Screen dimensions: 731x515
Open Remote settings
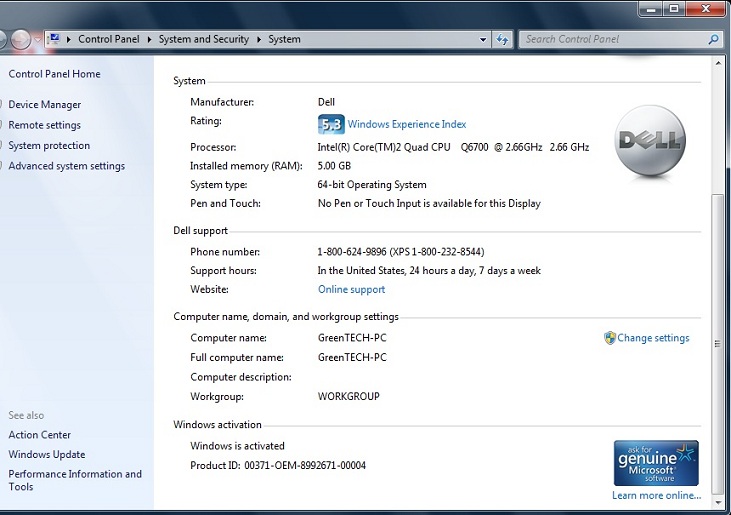(44, 125)
